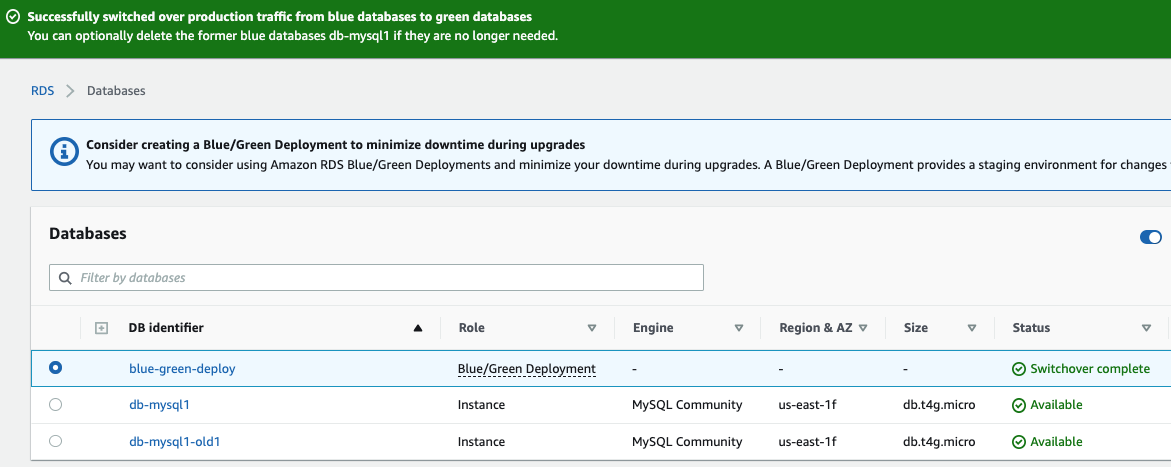This screenshot has height=467, width=1171.
Task: Select the db-mysql1 radio button
Action: point(55,405)
